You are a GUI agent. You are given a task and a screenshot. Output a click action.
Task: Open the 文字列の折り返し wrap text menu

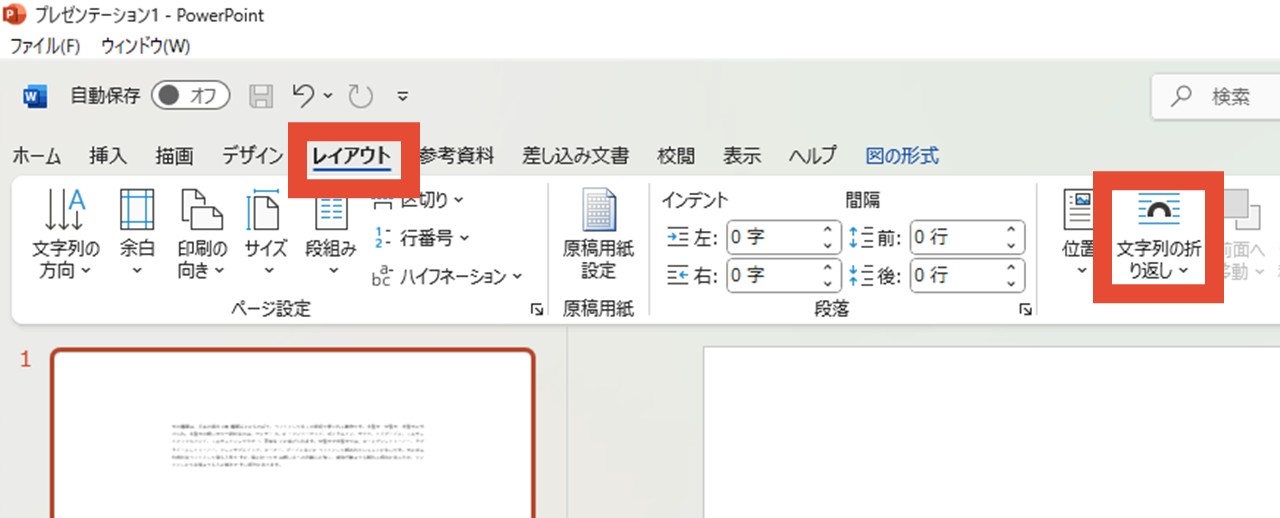1159,237
